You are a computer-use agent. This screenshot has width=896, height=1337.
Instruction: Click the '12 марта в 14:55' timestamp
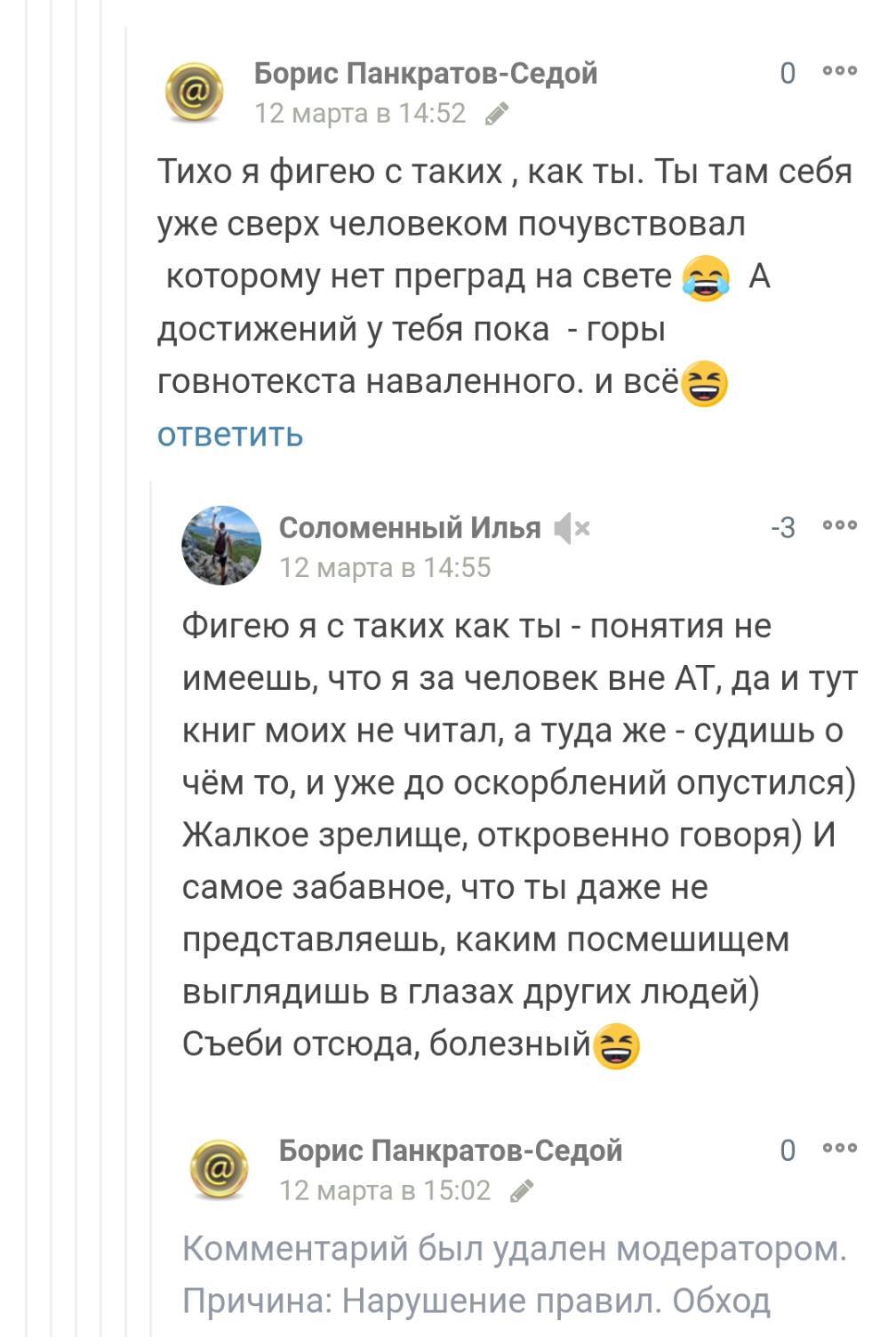(x=385, y=567)
